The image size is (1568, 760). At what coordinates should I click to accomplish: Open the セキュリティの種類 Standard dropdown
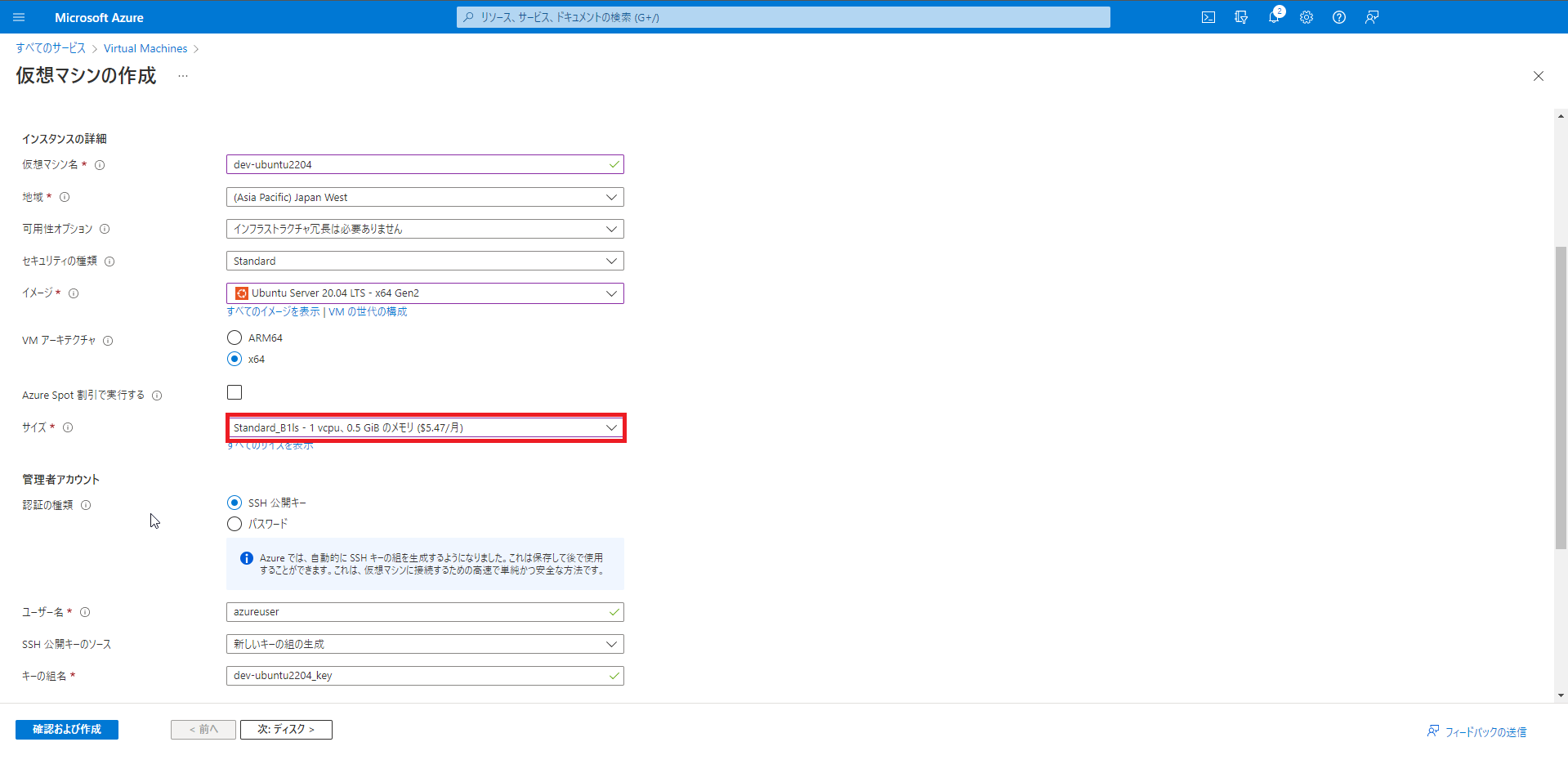(x=425, y=261)
